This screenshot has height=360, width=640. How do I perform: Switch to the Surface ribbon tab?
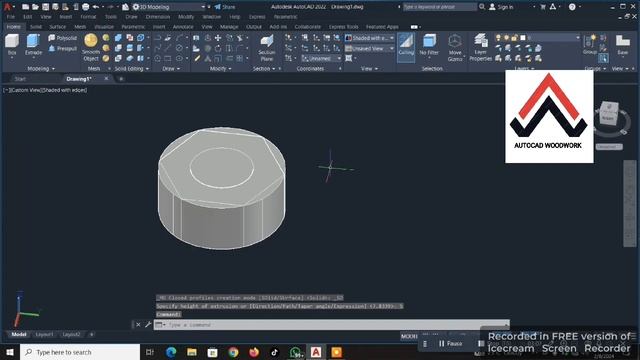58,27
